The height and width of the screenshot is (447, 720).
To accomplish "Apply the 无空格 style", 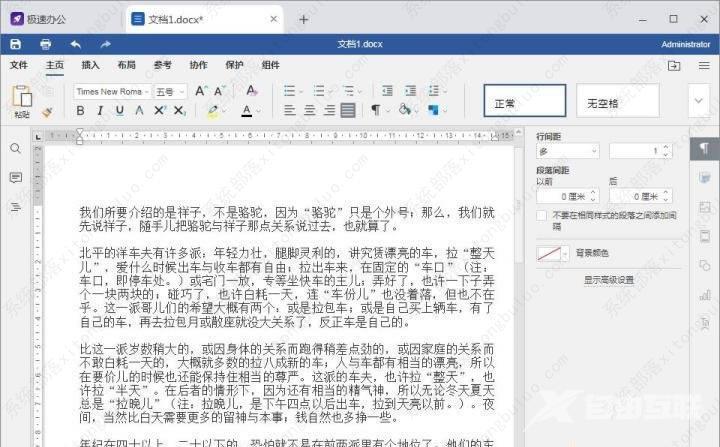I will pyautogui.click(x=618, y=101).
